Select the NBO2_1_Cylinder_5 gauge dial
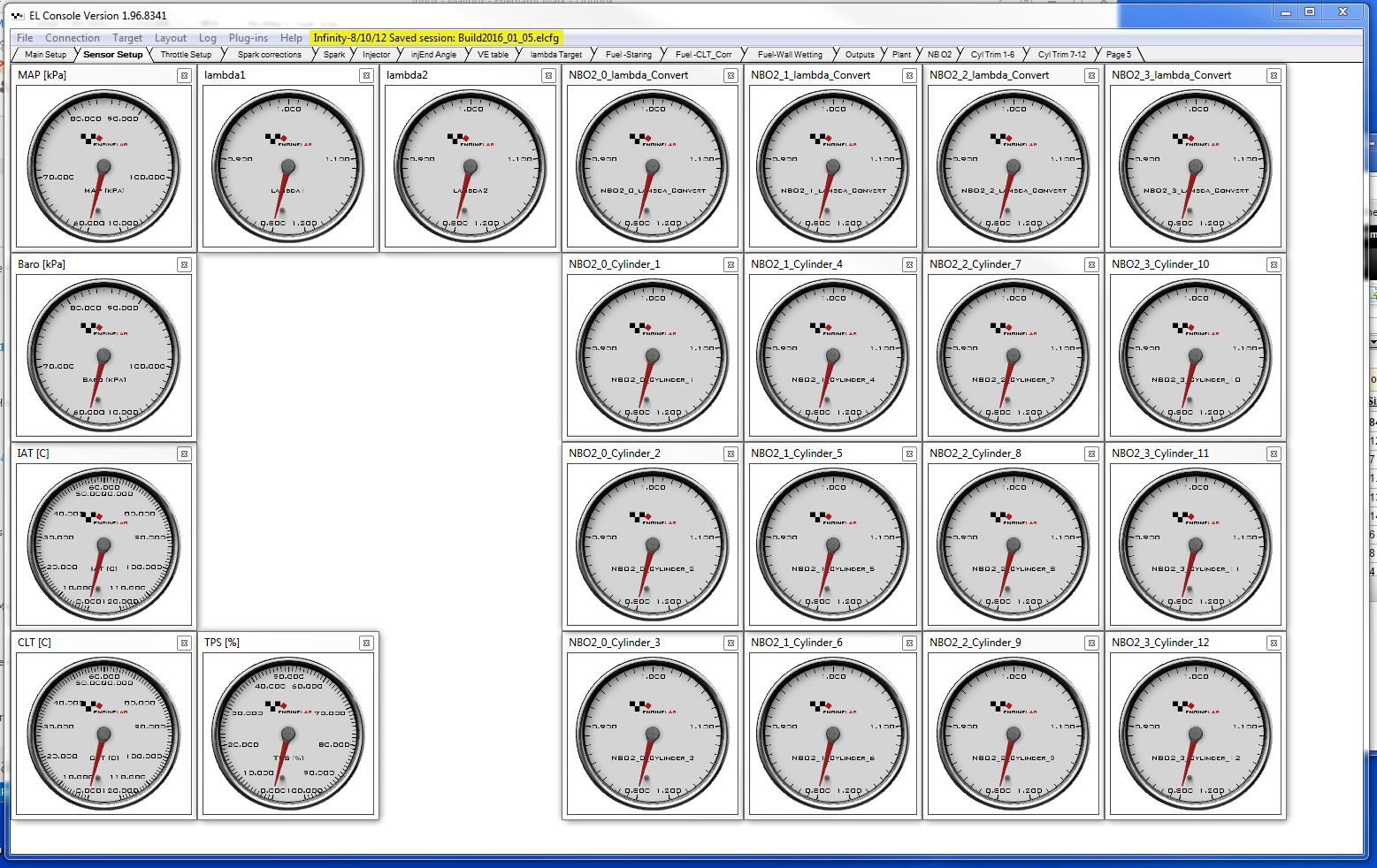The image size is (1377, 868). [832, 544]
